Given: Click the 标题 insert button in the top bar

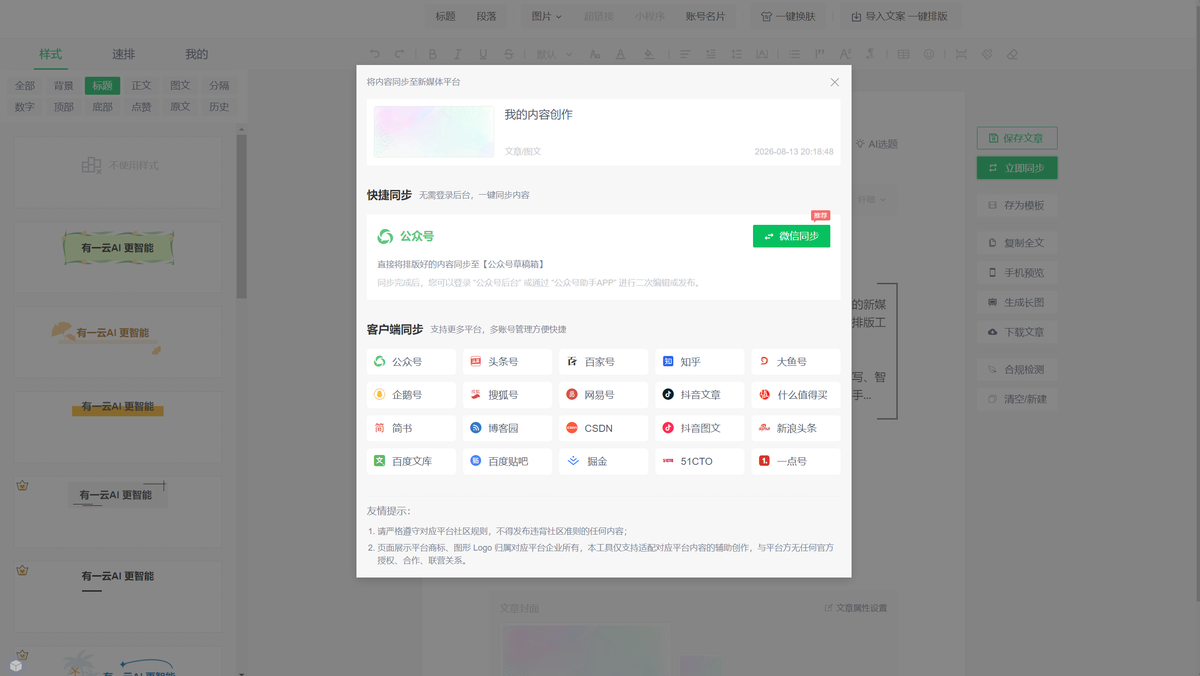Looking at the screenshot, I should point(445,16).
